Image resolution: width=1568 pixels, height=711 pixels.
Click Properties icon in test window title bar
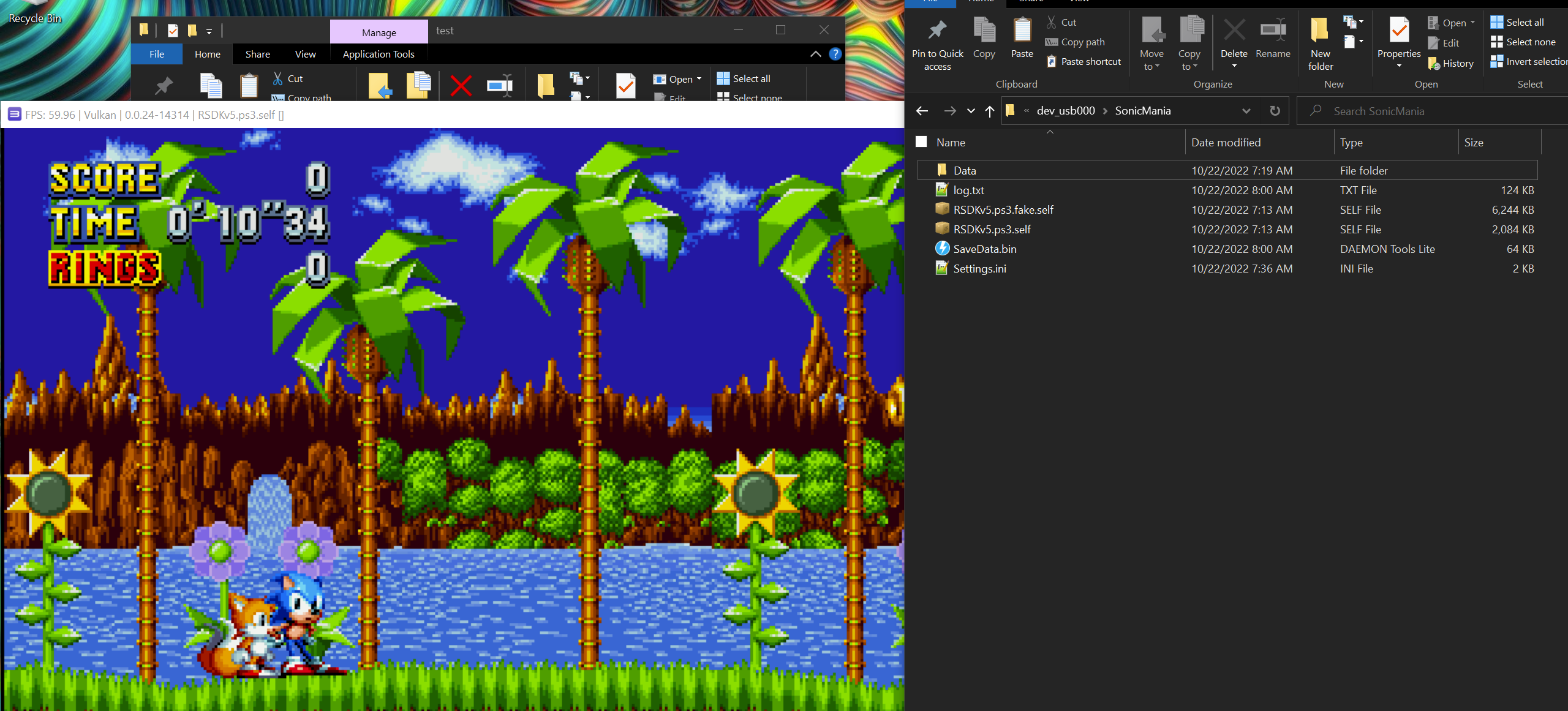tap(173, 30)
